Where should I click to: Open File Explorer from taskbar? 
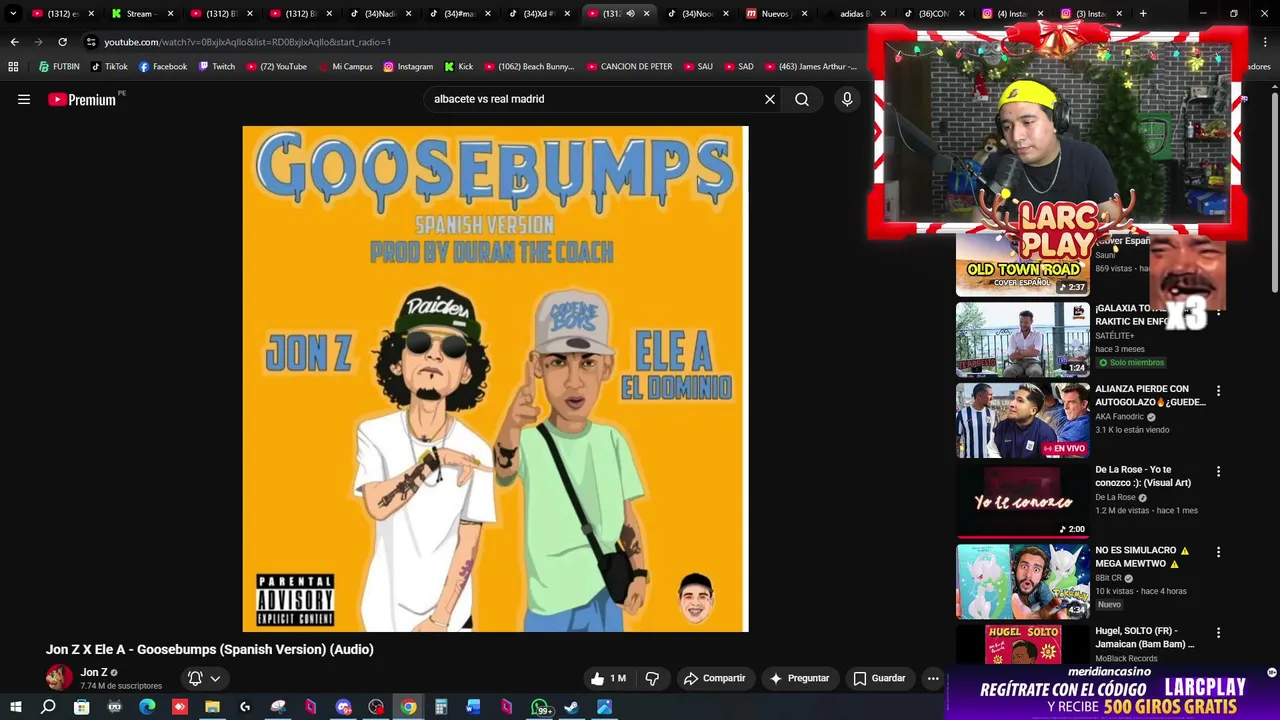pos(212,707)
